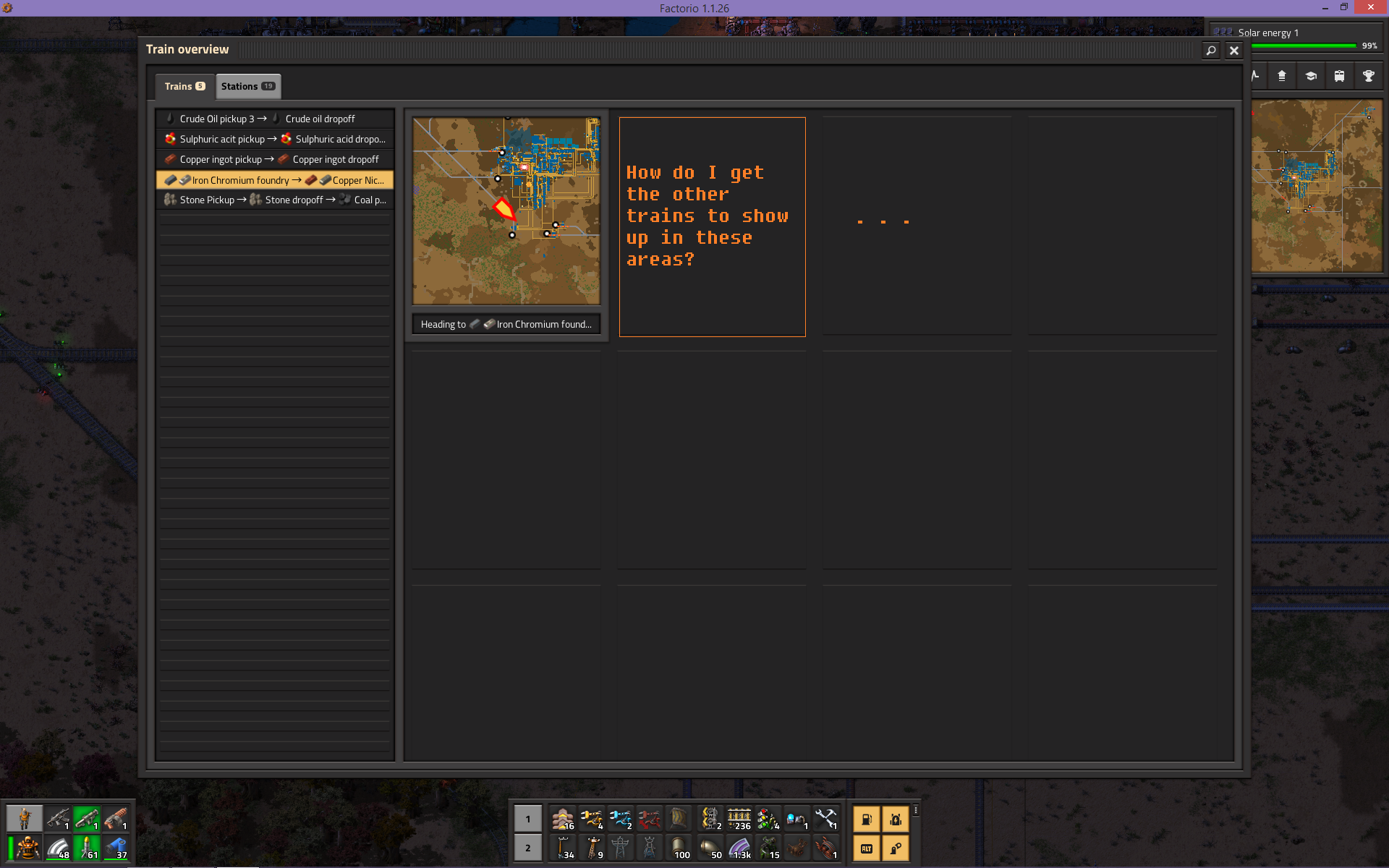Select the Stone Pickup train row
This screenshot has width=1389, height=868.
[x=275, y=200]
